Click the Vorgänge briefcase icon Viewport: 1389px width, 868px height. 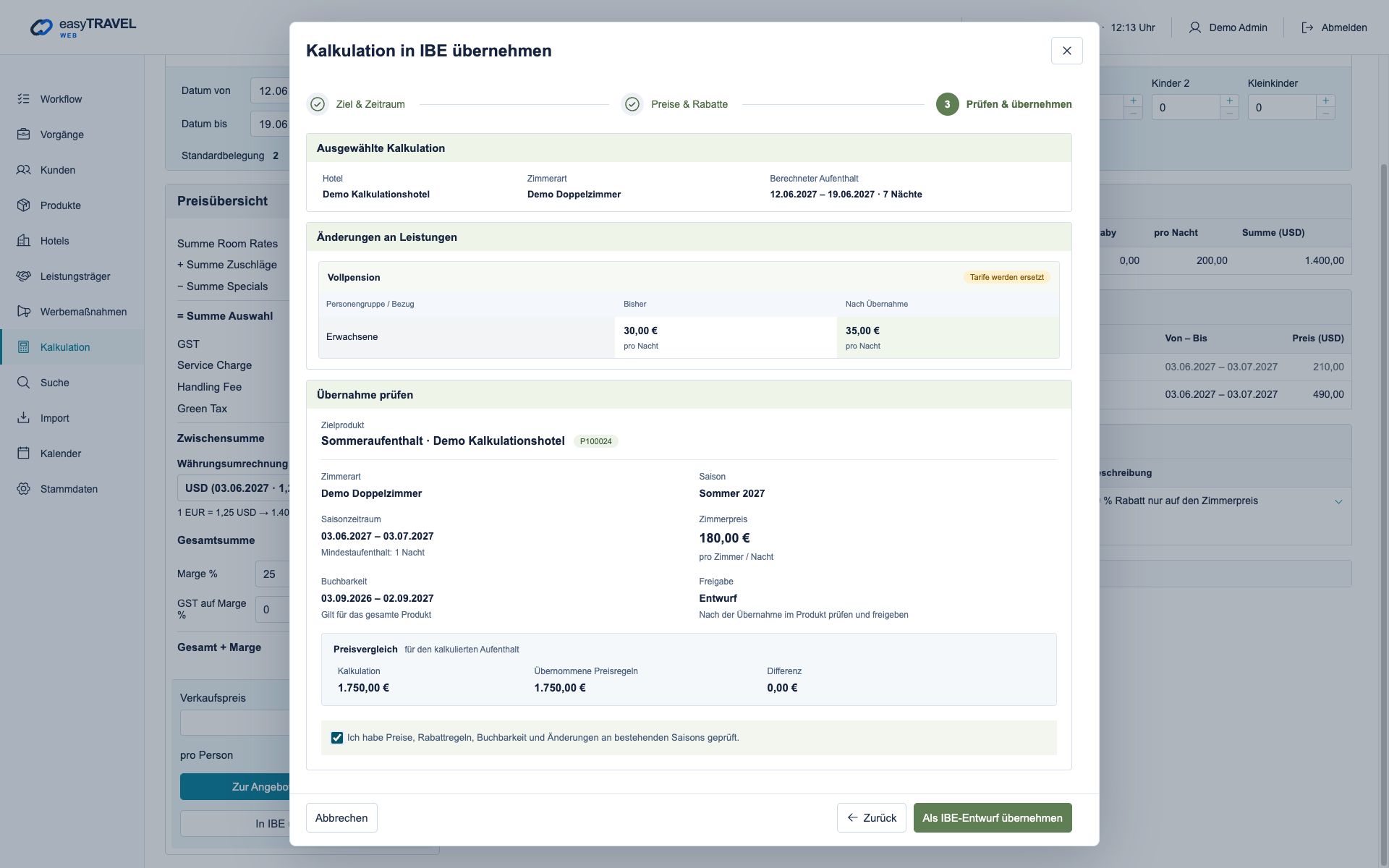pos(24,135)
